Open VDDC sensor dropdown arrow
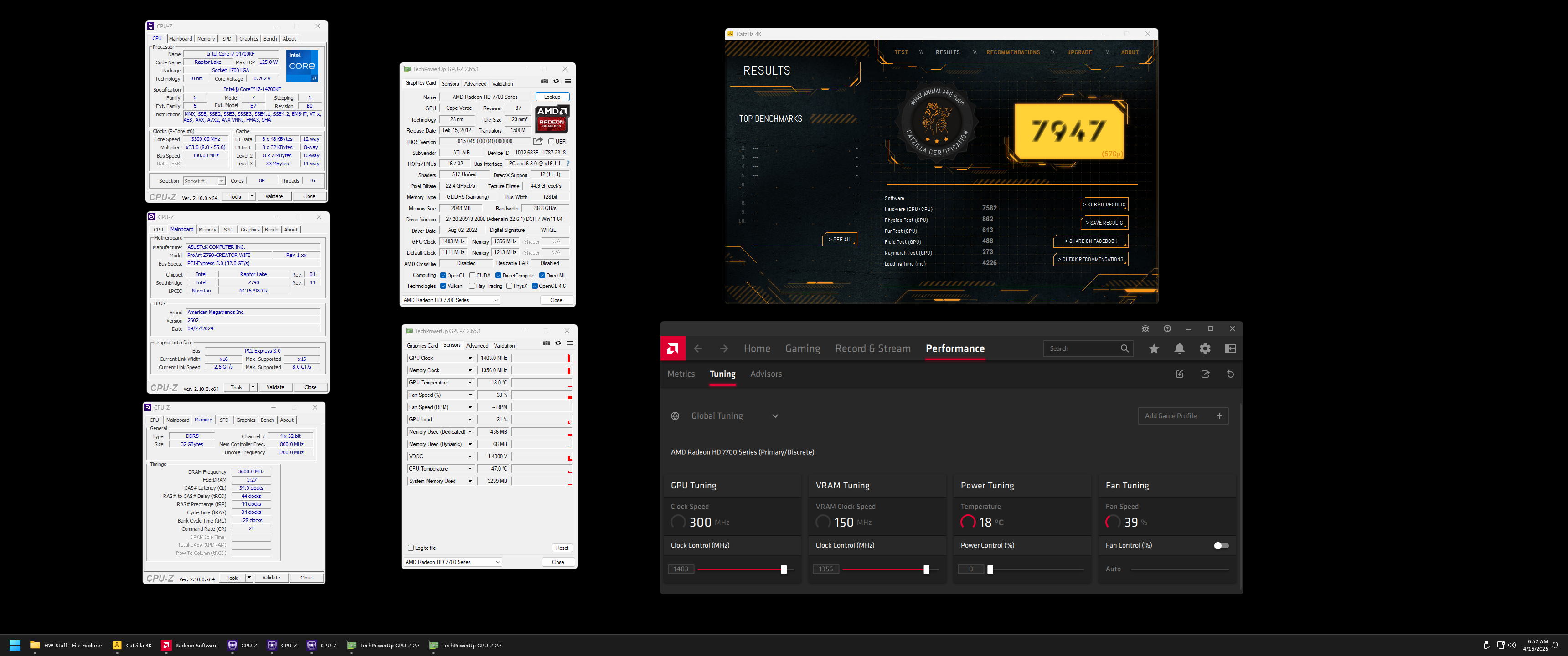The image size is (1568, 656). coord(470,456)
